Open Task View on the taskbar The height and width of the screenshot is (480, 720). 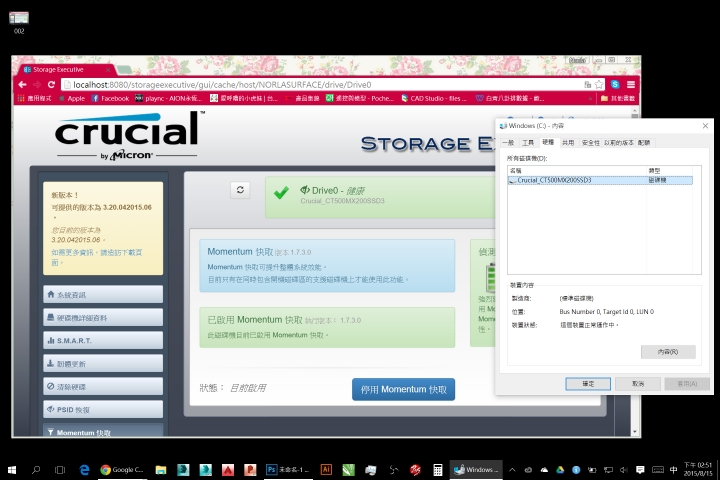[60, 469]
